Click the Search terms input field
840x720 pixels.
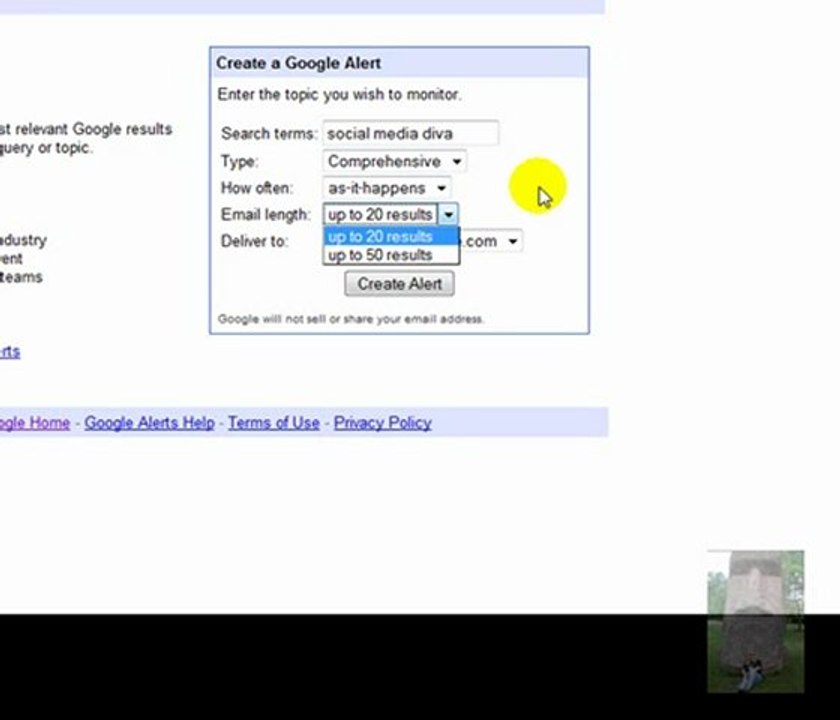point(410,133)
